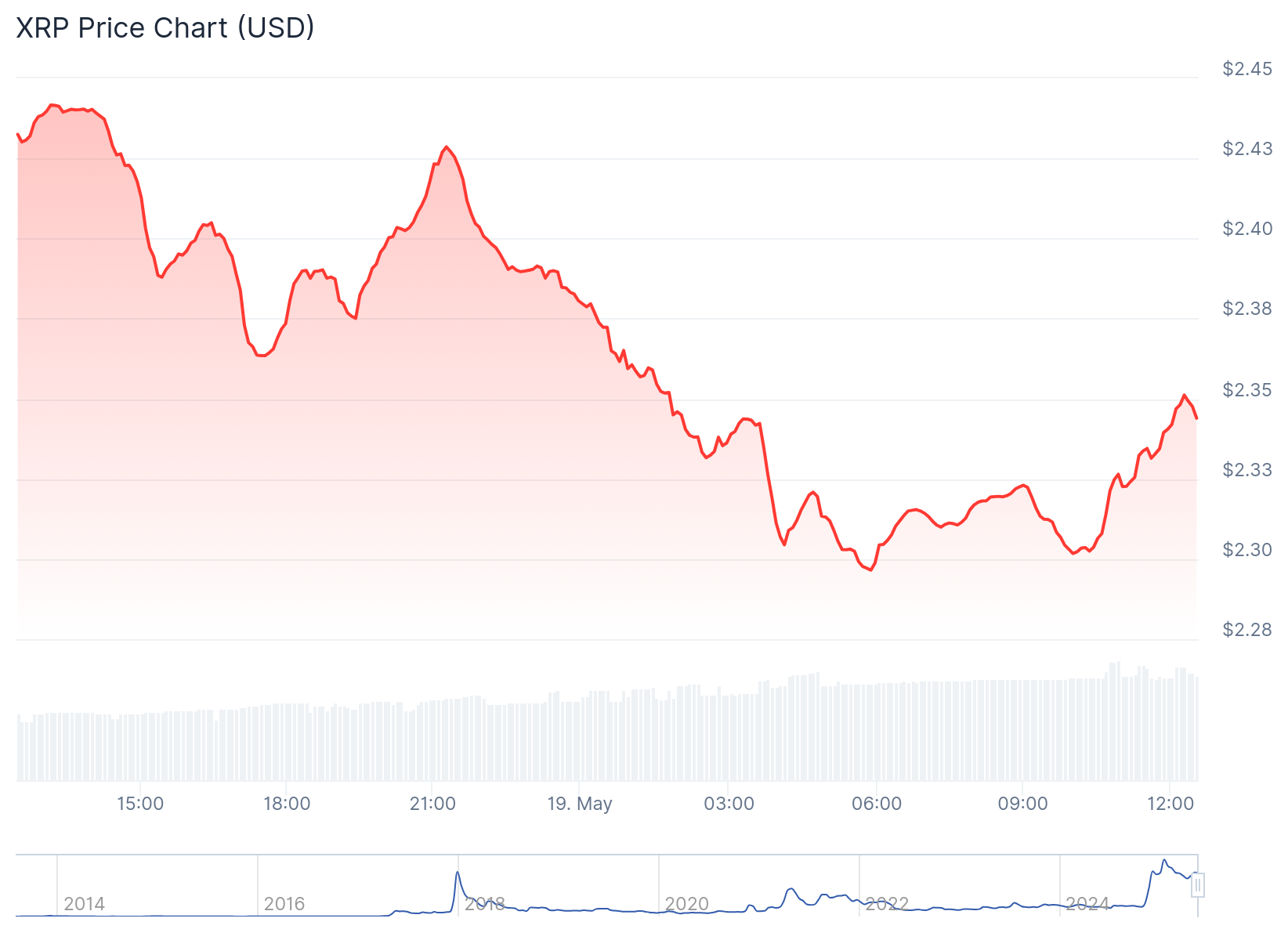Viewport: 1288px width, 940px height.
Task: Click the navigator range handle
Action: tap(1197, 885)
